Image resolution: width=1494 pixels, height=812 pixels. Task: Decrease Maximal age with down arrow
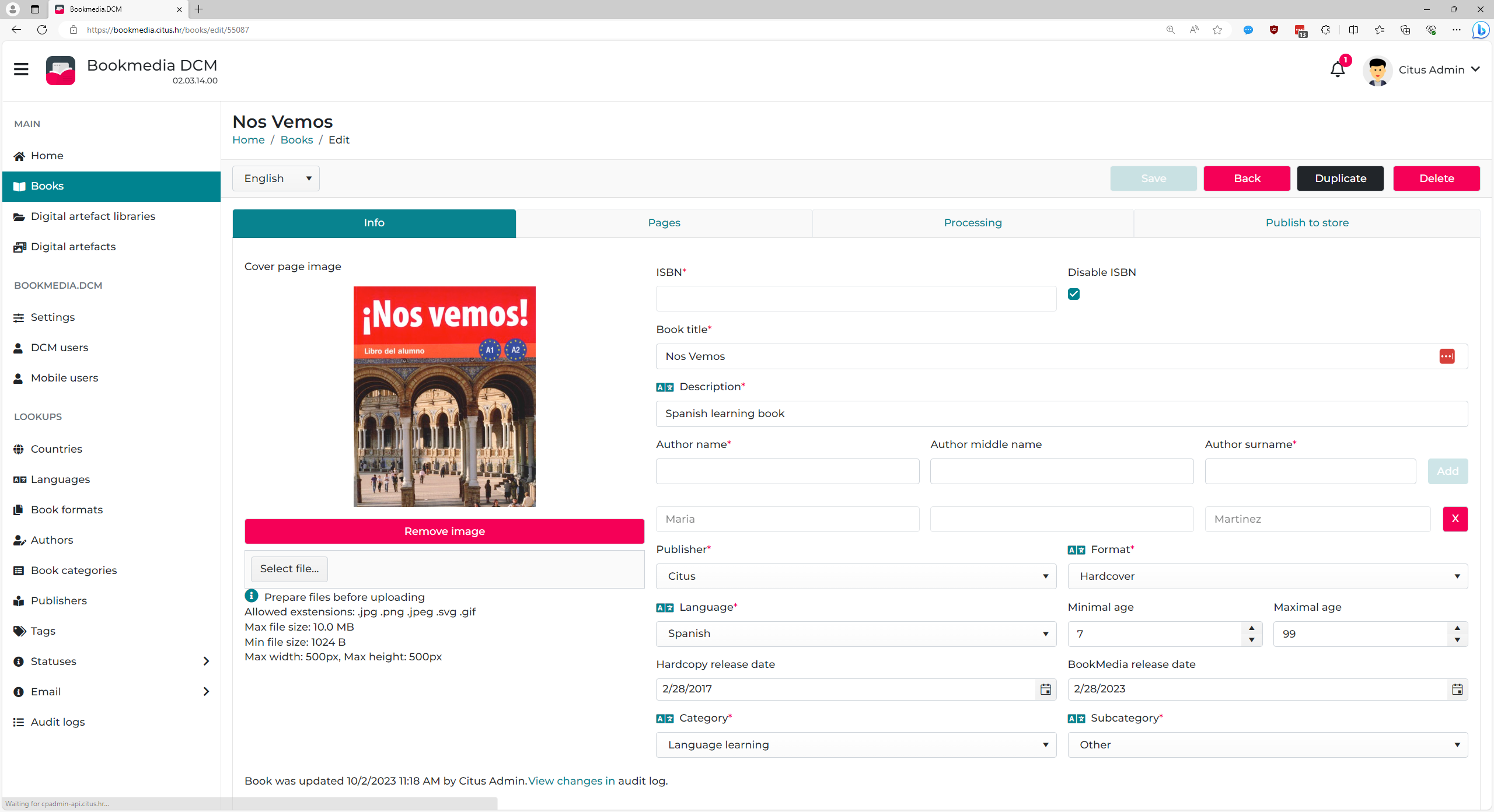click(1457, 640)
